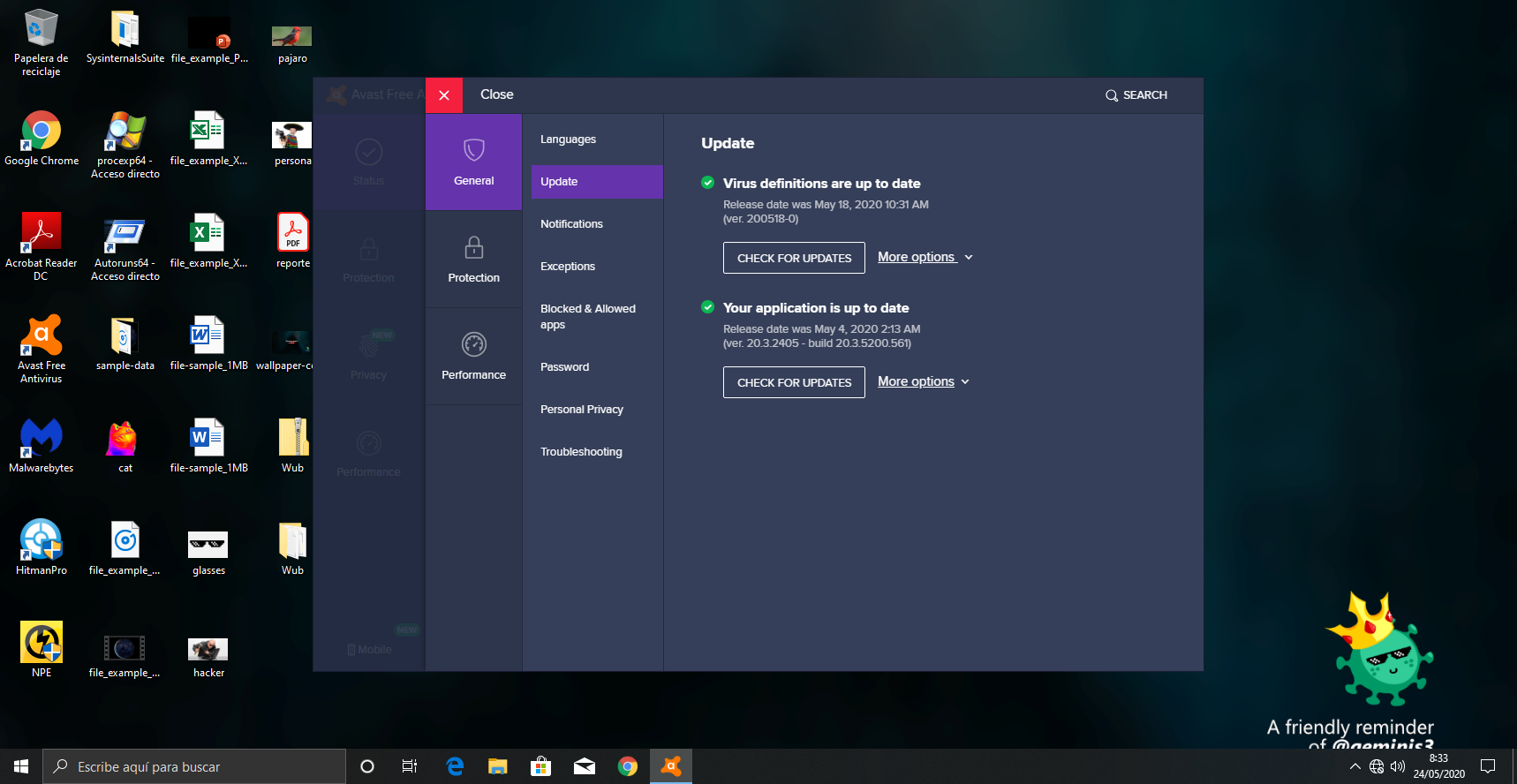The width and height of the screenshot is (1517, 784).
Task: Select the Acrobat Reader DC desktop icon
Action: pos(42,247)
